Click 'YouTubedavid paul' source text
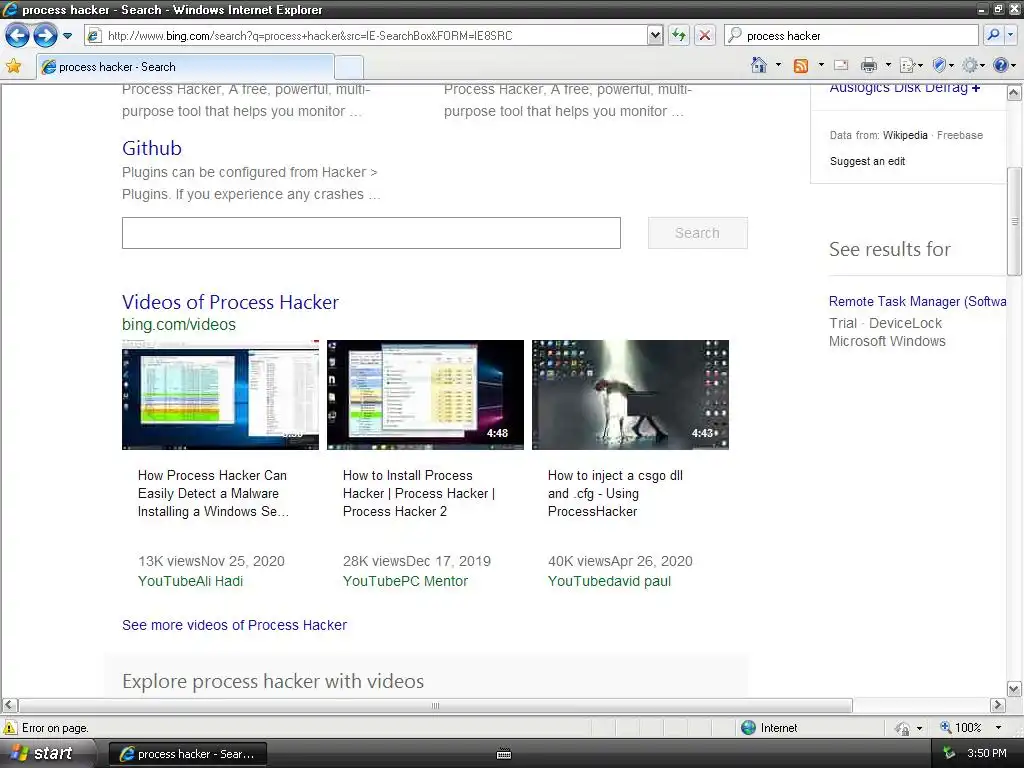The height and width of the screenshot is (768, 1024). (609, 581)
